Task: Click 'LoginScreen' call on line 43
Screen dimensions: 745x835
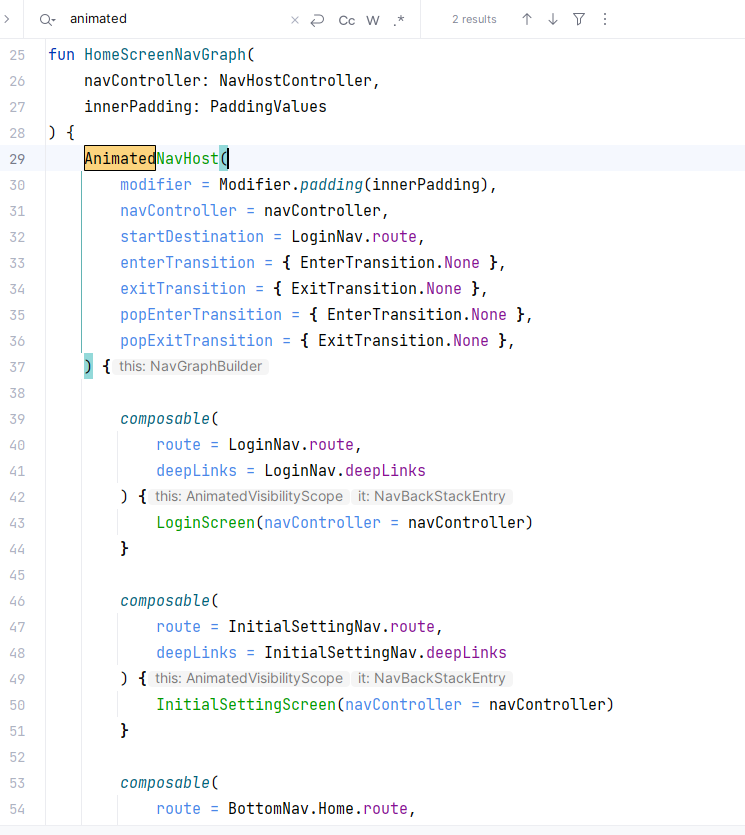Action: coord(206,522)
